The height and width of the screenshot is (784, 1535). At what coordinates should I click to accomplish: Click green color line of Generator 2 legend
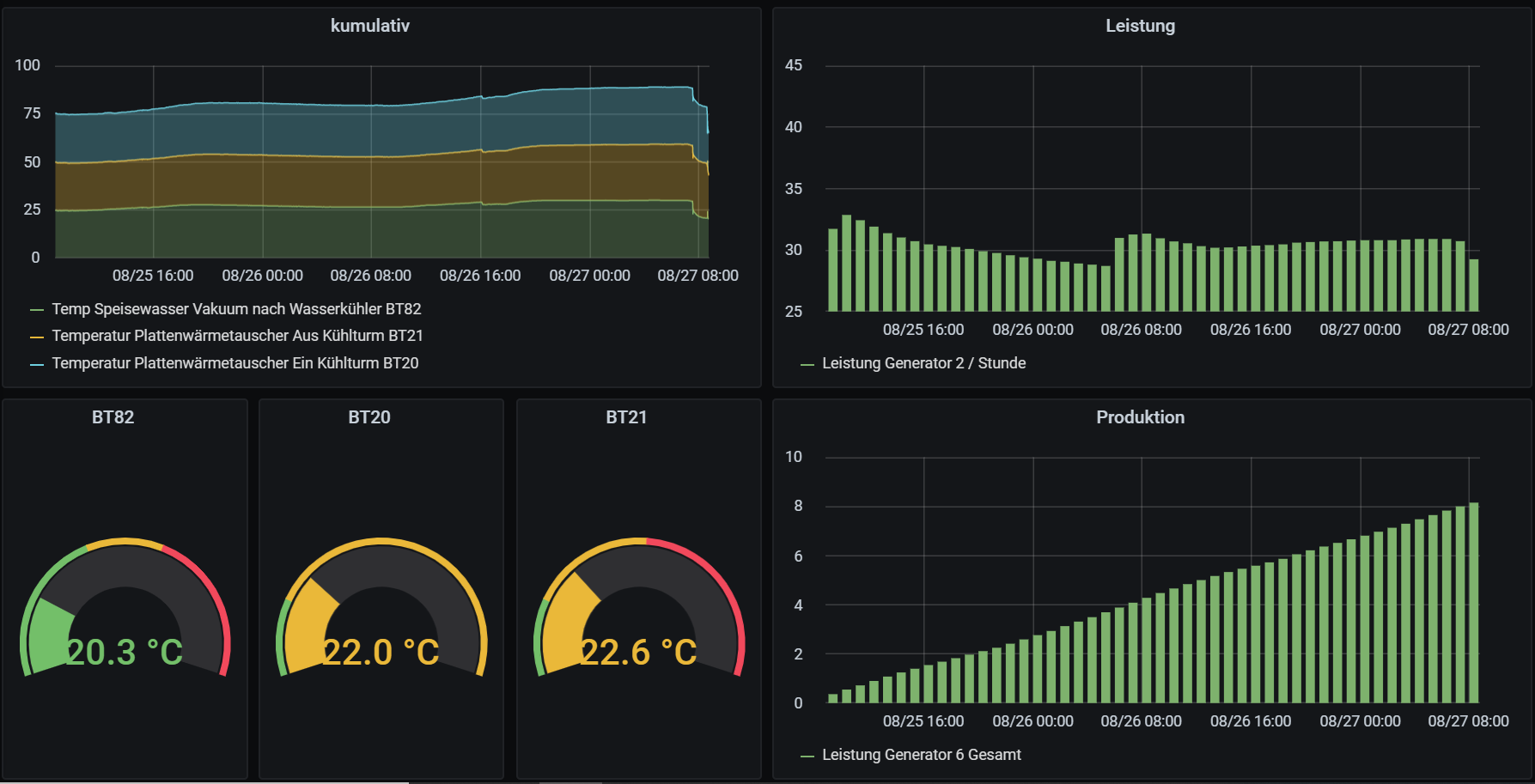[807, 364]
